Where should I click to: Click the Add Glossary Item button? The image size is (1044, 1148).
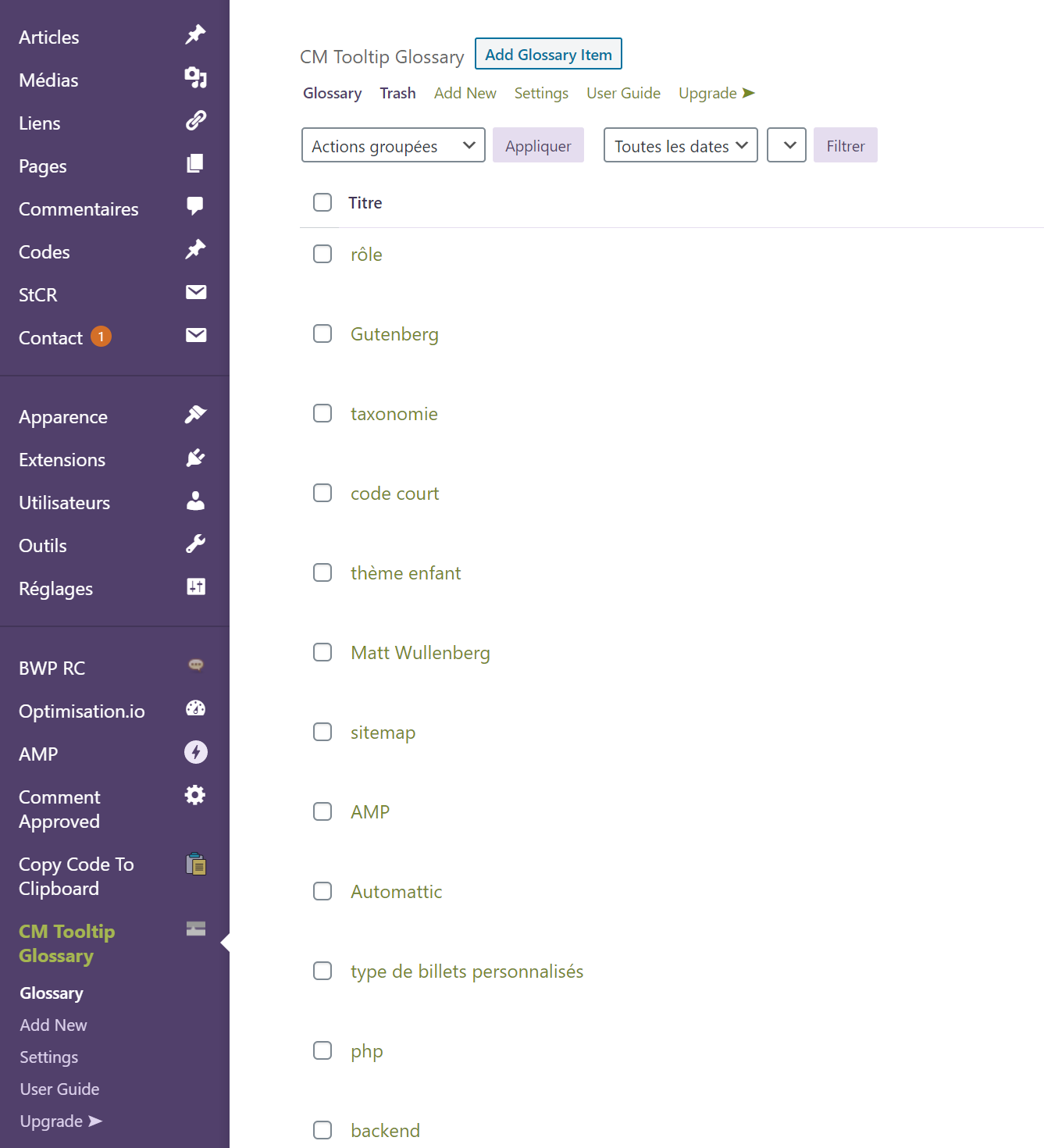tap(548, 54)
